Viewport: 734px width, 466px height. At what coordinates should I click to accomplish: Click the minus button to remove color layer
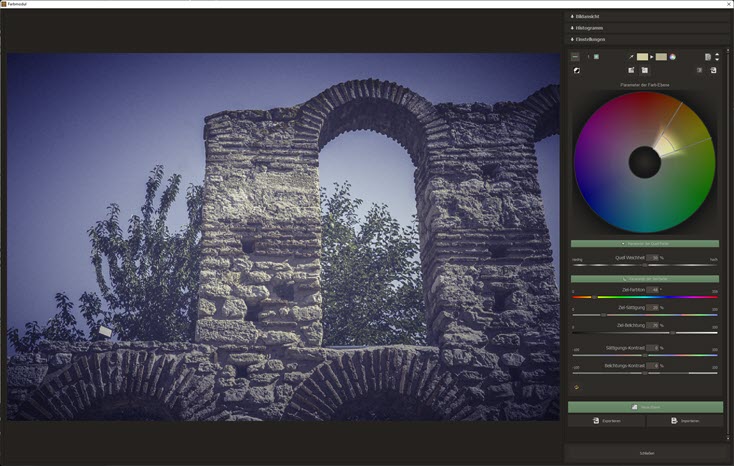(x=575, y=57)
